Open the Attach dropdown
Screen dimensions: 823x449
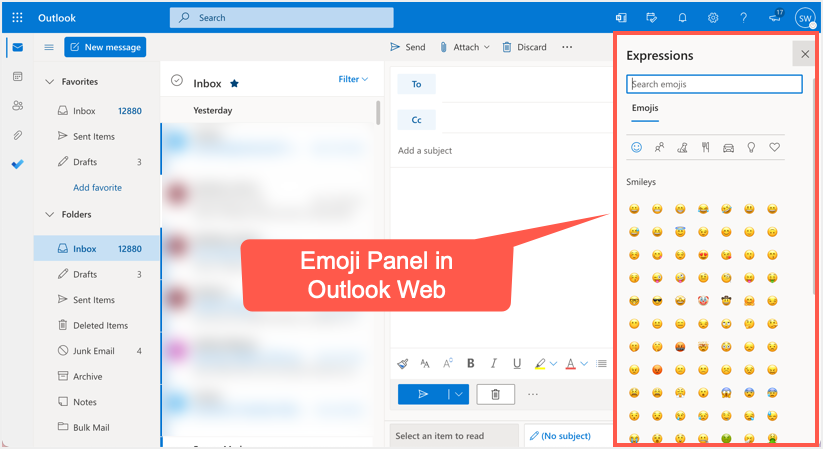pos(465,47)
